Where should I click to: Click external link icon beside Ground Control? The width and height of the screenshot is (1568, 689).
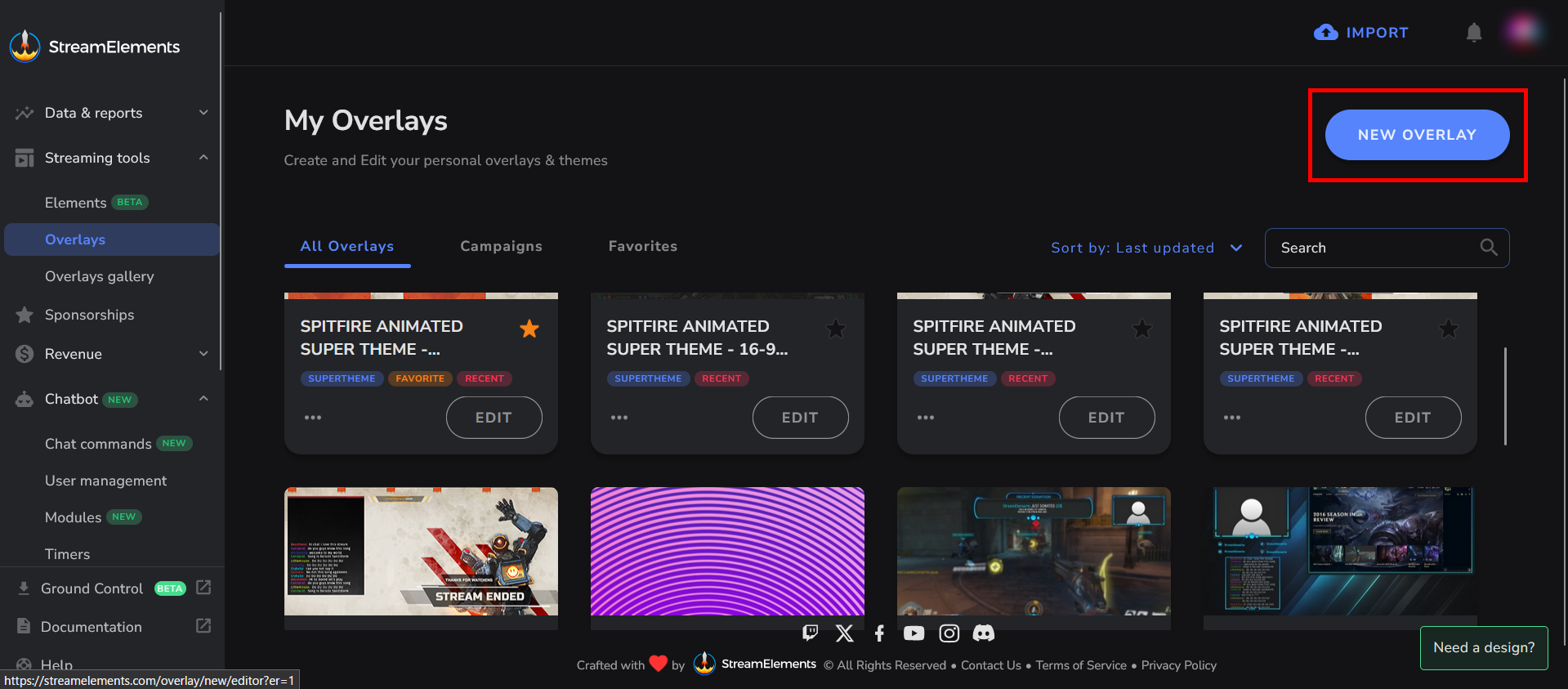203,588
